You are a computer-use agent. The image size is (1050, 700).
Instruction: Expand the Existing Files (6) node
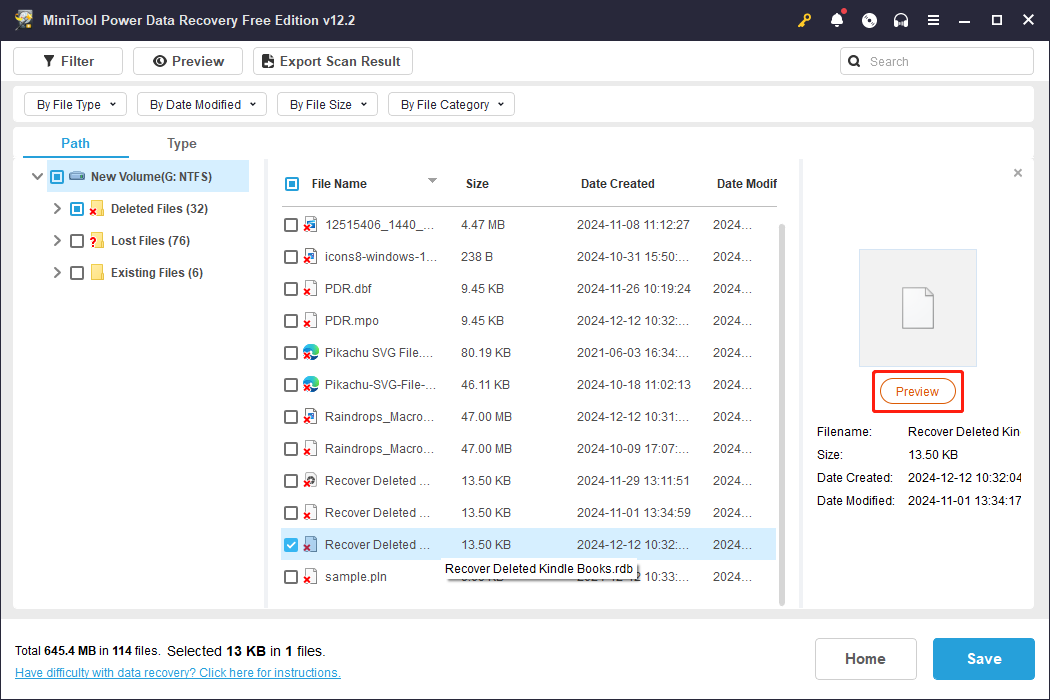57,273
